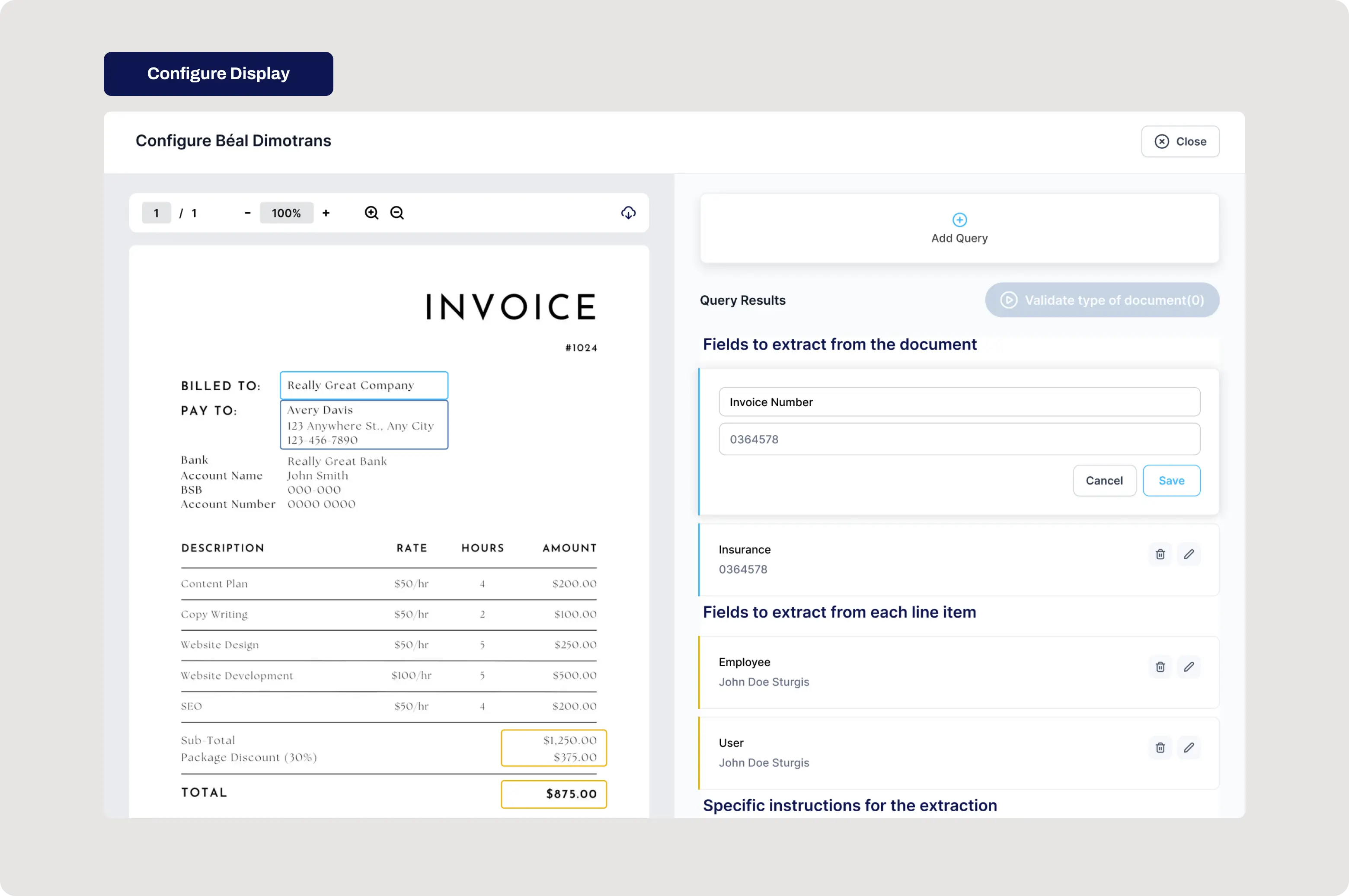The image size is (1349, 896).
Task: Click the Fields to extract from the document heading
Action: (x=840, y=344)
